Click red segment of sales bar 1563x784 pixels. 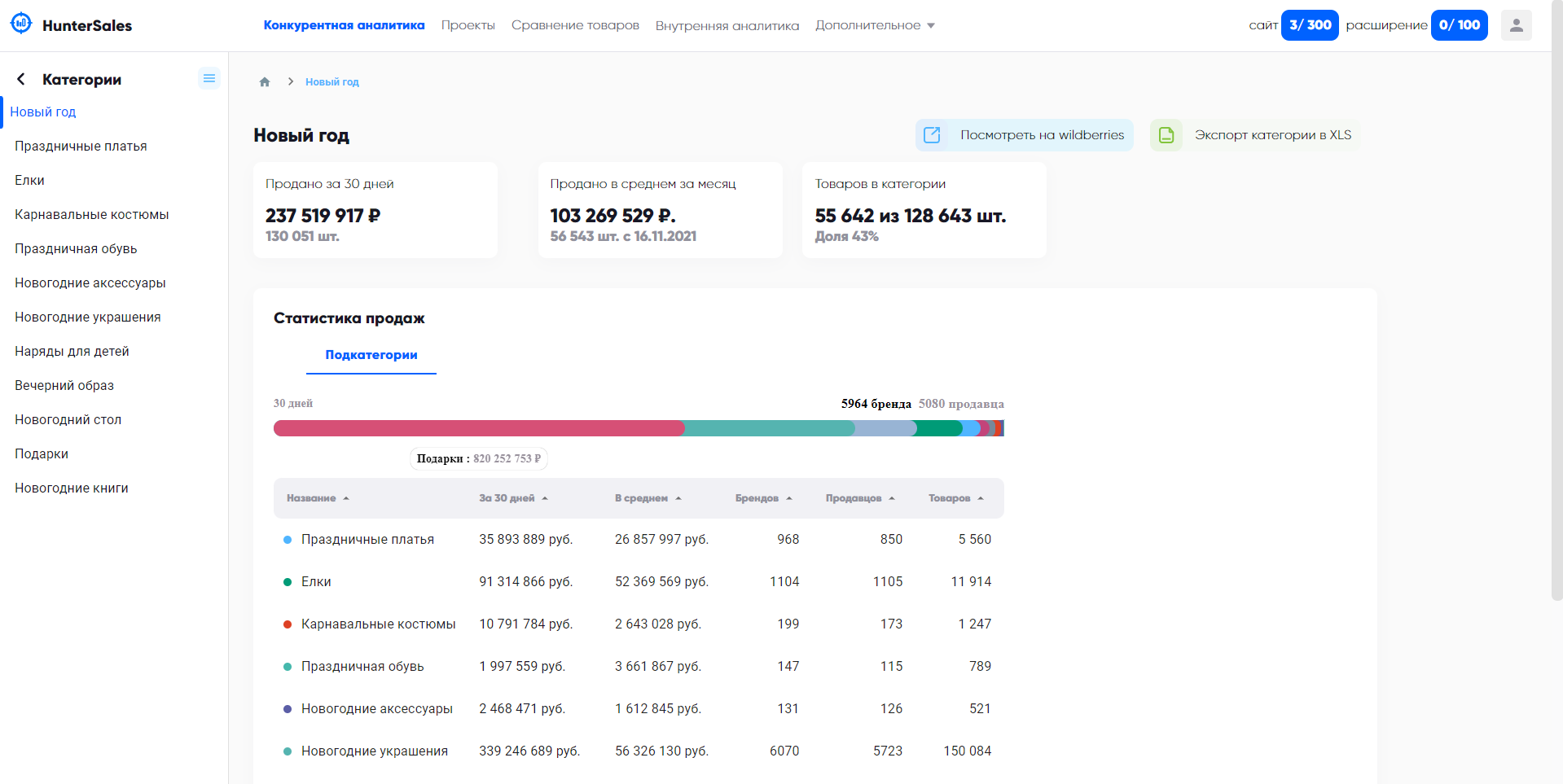pyautogui.click(x=479, y=428)
